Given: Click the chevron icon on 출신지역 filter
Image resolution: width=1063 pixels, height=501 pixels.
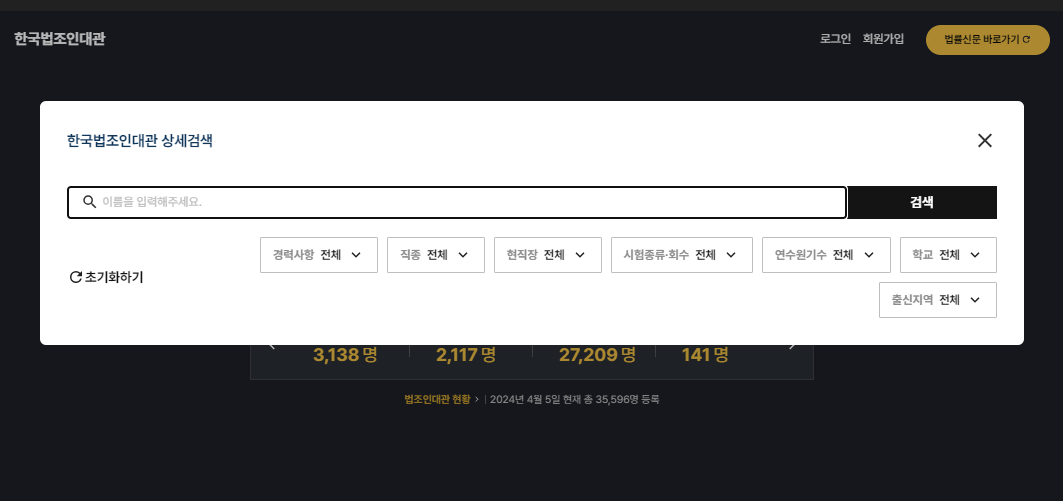Looking at the screenshot, I should 975,300.
